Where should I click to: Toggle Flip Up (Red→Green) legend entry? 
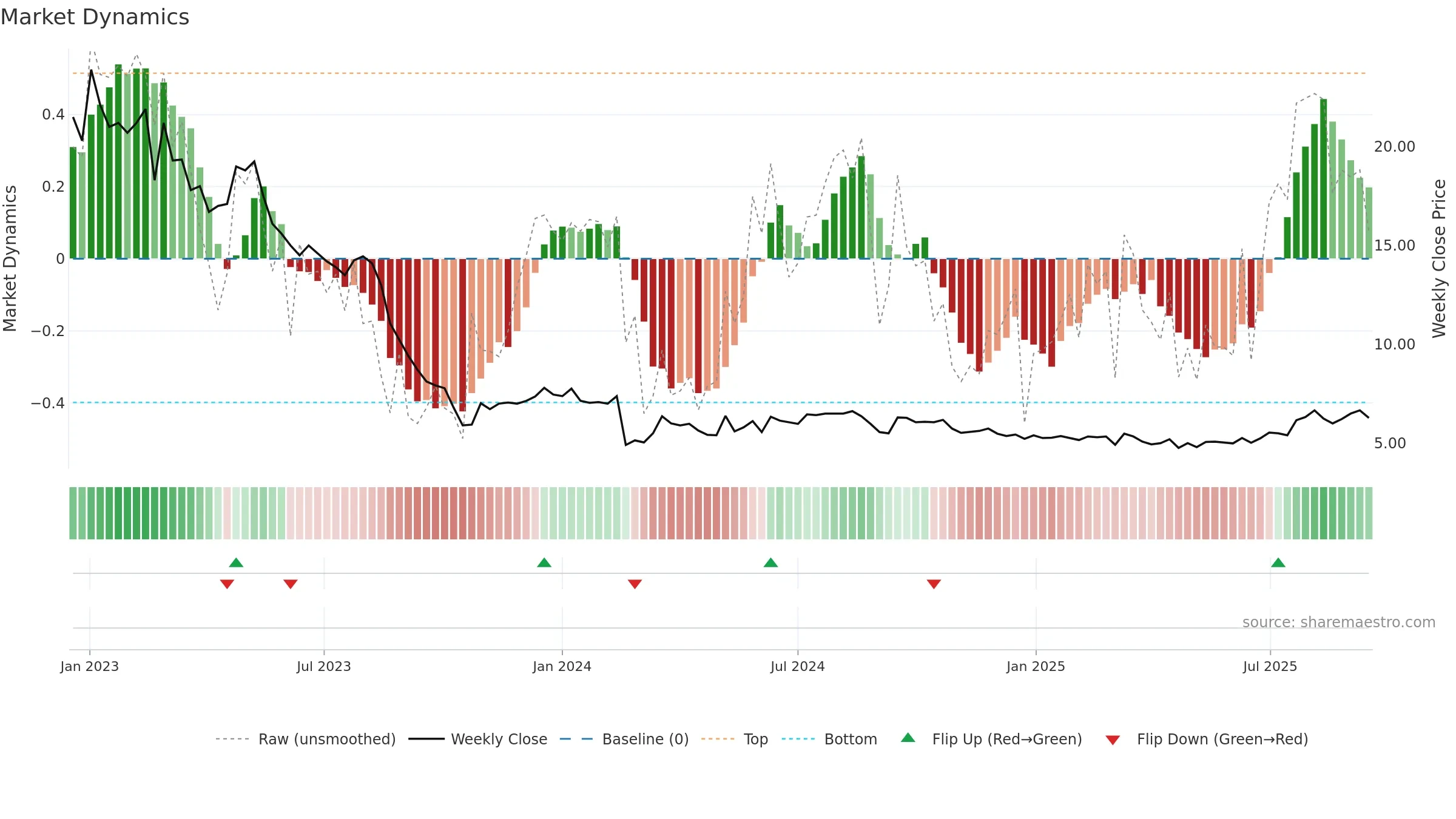pos(991,739)
